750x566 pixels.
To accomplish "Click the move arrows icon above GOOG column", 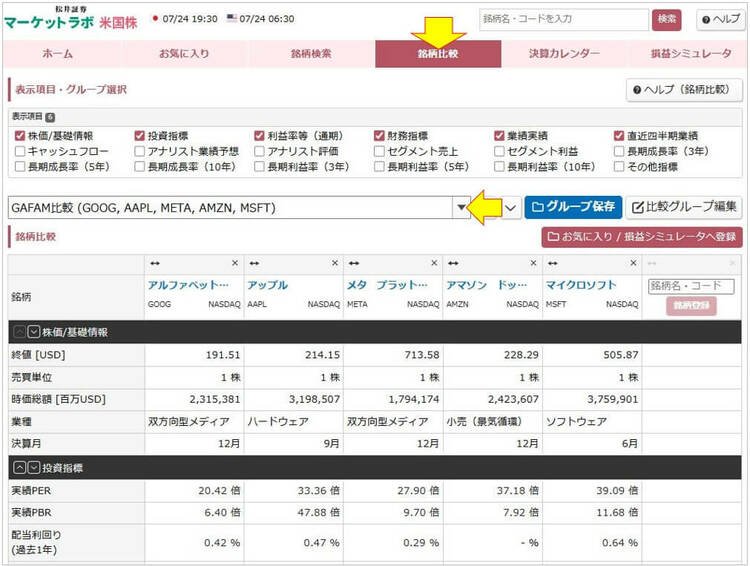I will [x=154, y=263].
